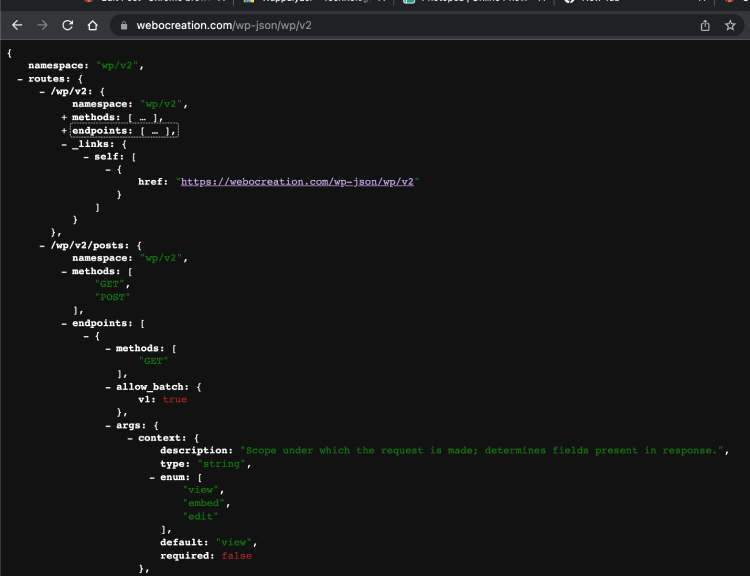
Task: Select the "POST" method value
Action: [x=112, y=297]
